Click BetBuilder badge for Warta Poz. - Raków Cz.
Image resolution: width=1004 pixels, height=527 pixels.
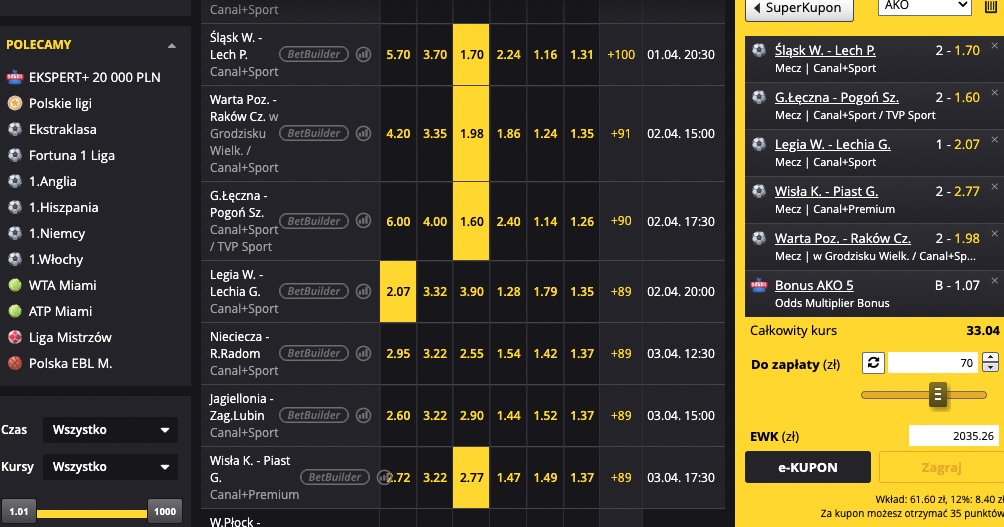click(x=311, y=133)
